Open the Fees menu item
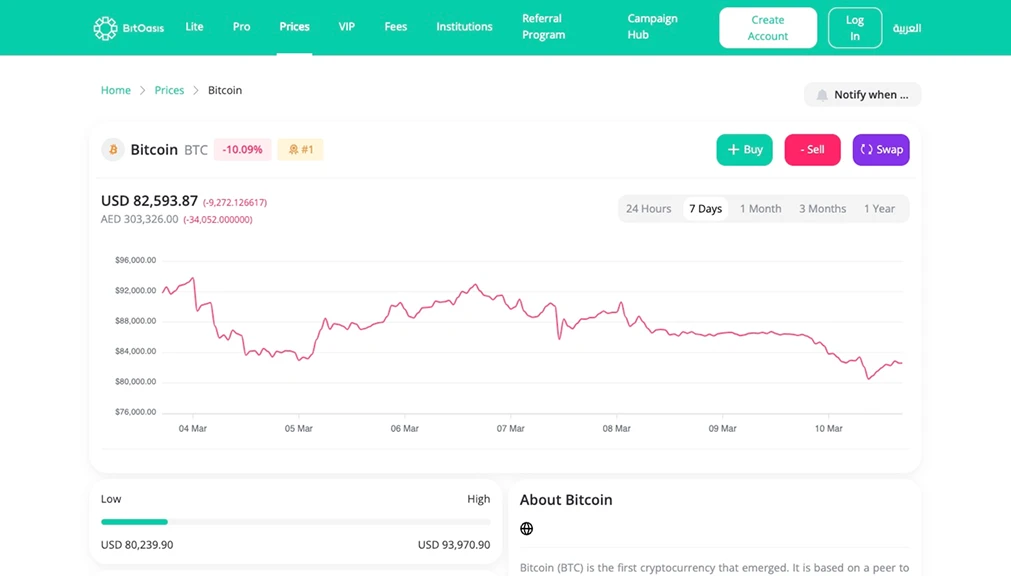 pyautogui.click(x=396, y=27)
